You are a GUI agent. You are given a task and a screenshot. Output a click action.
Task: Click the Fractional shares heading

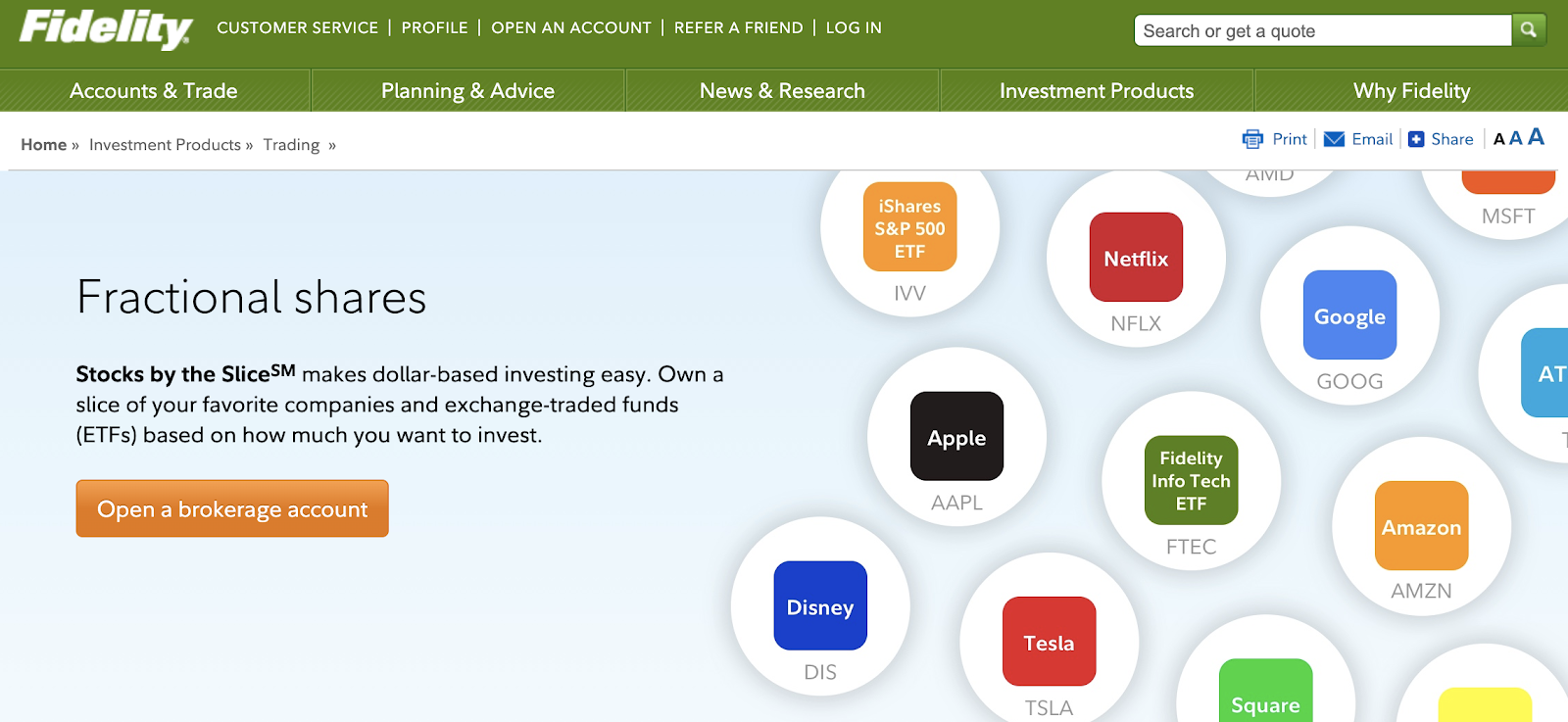click(x=252, y=297)
